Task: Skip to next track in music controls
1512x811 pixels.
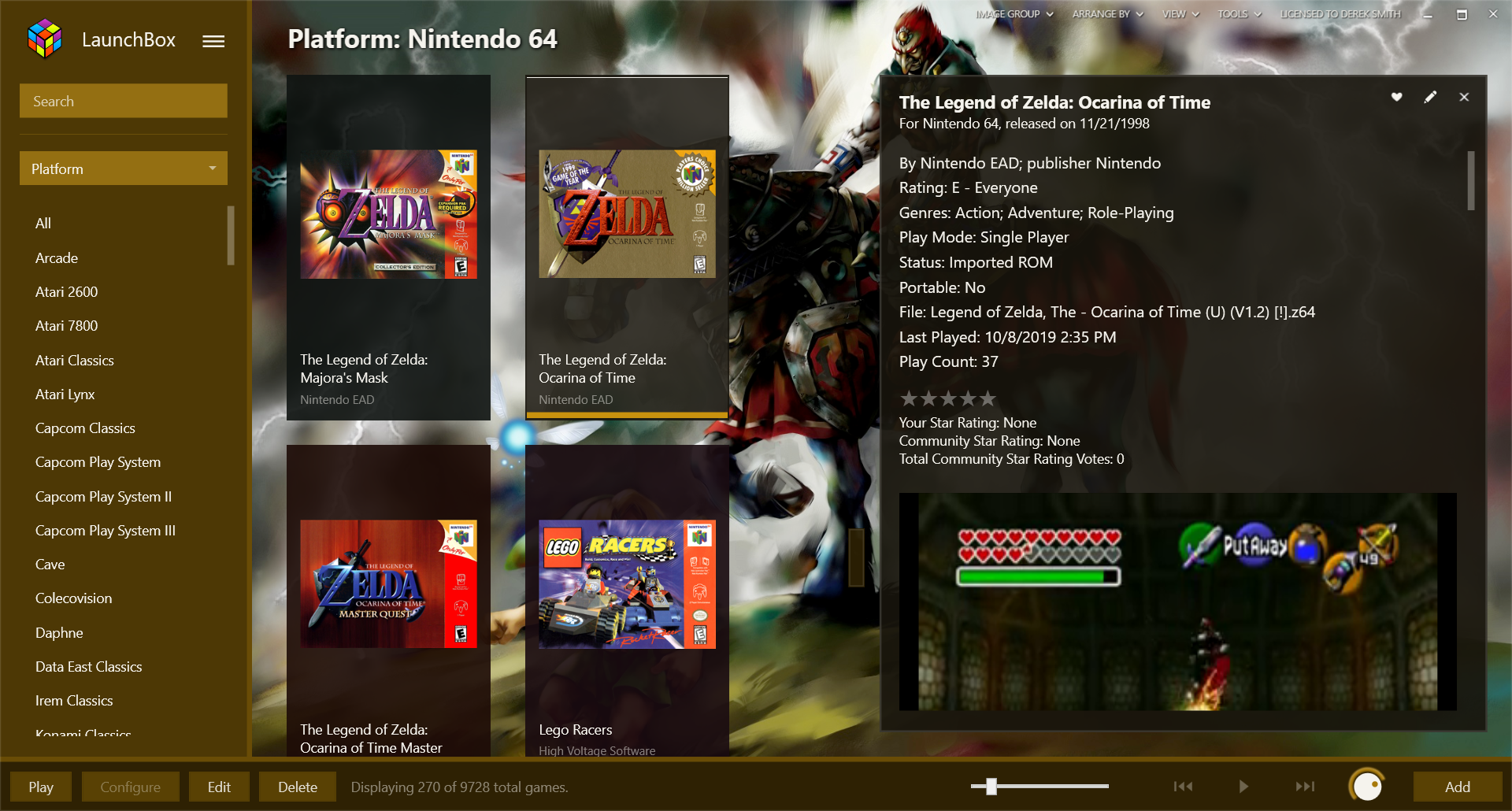Action: click(x=1305, y=786)
